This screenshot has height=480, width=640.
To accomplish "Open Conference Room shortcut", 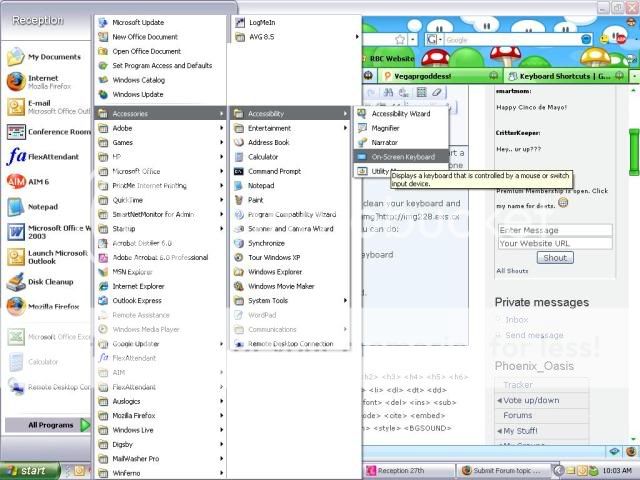I will 47,132.
